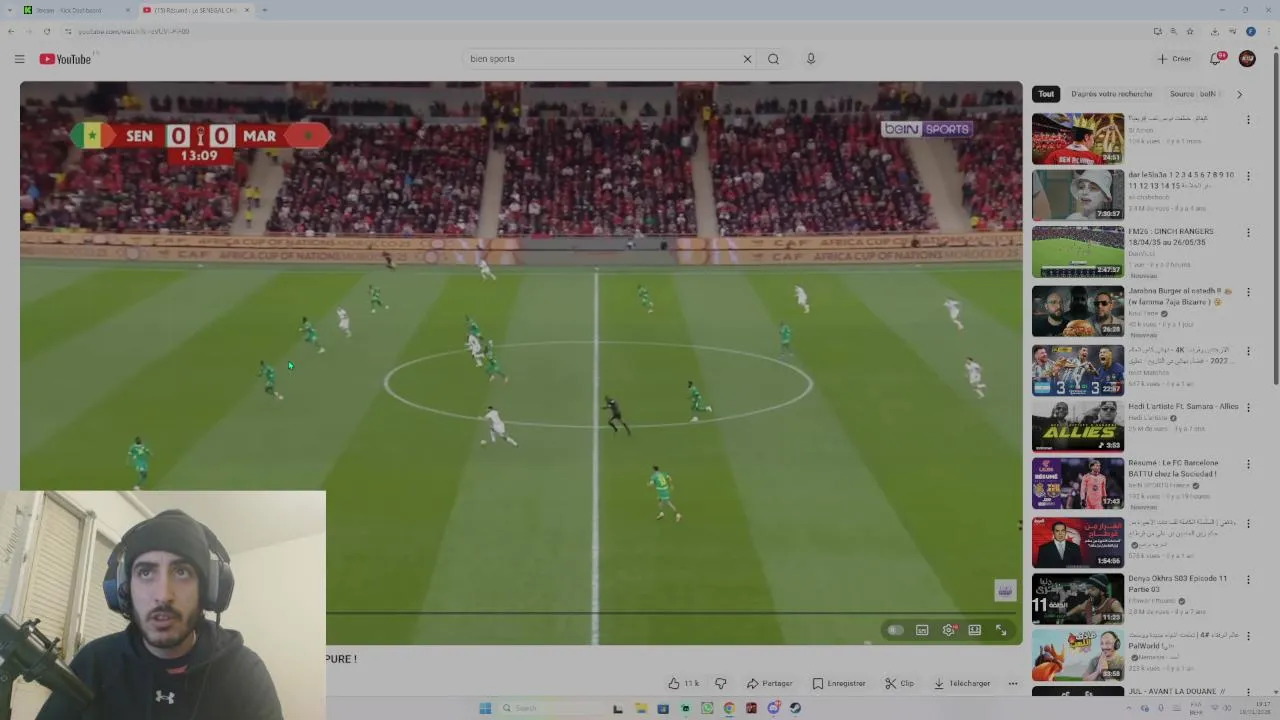Toggle the autoplay switch in the player

[x=895, y=630]
